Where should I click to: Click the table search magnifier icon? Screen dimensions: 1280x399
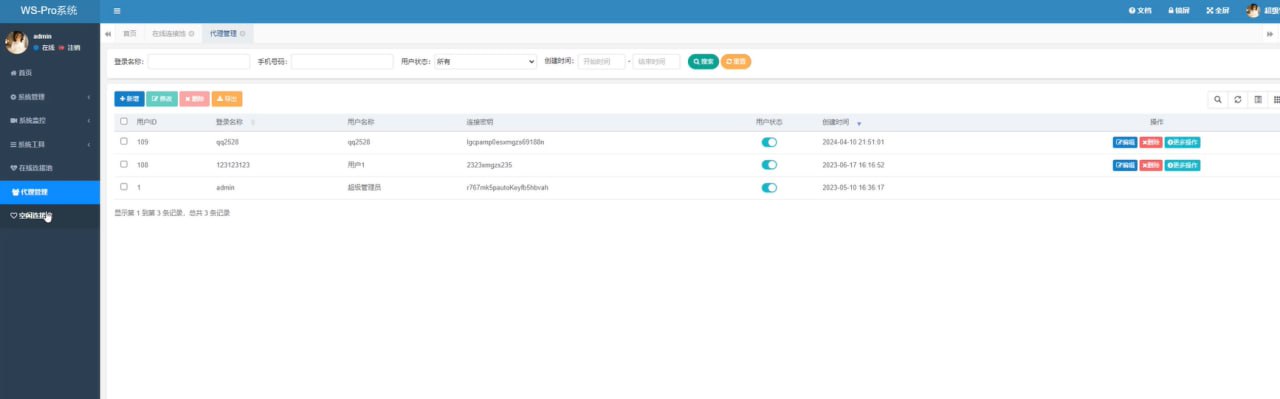pos(1217,99)
